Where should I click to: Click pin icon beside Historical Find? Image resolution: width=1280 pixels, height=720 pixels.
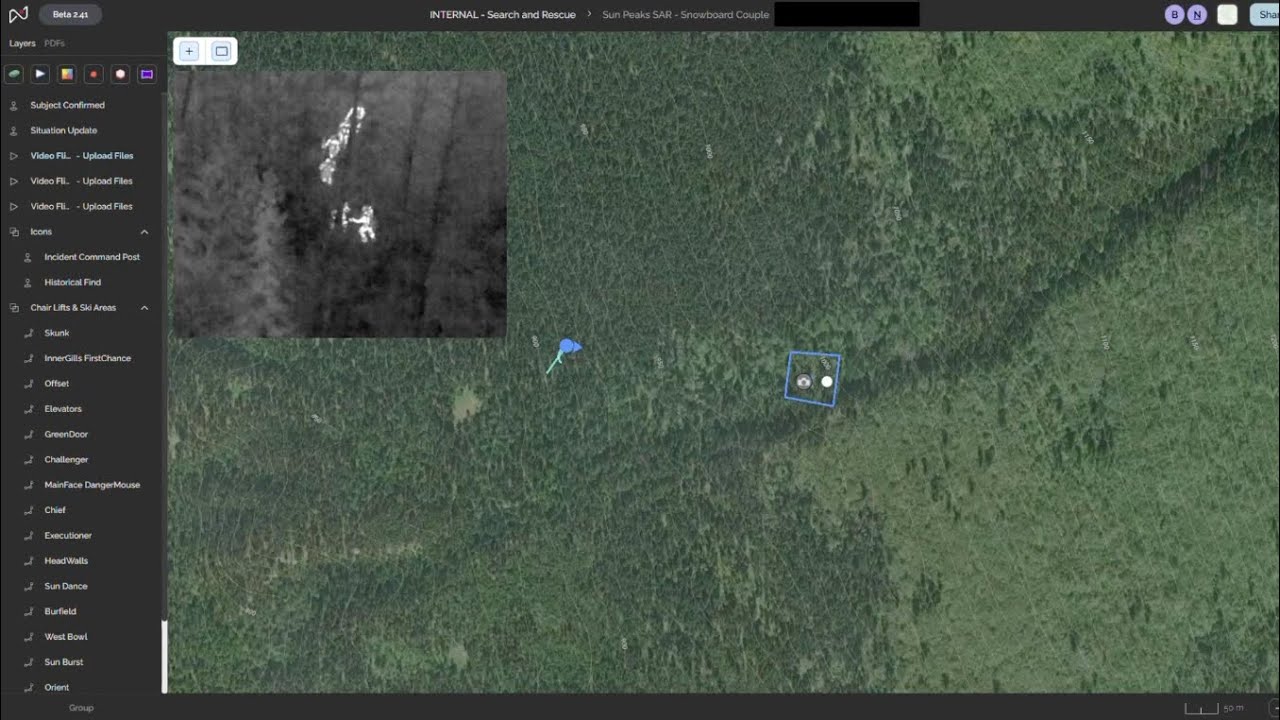click(28, 283)
